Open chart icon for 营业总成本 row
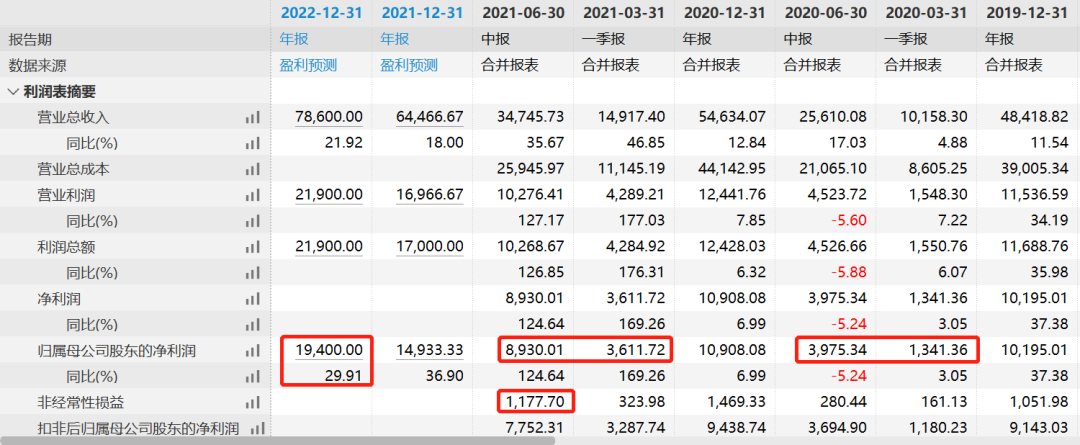1080x445 pixels. [252, 169]
